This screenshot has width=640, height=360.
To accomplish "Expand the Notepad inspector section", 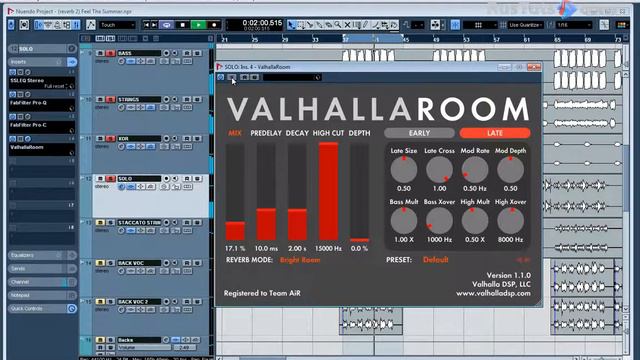I will tap(42, 295).
